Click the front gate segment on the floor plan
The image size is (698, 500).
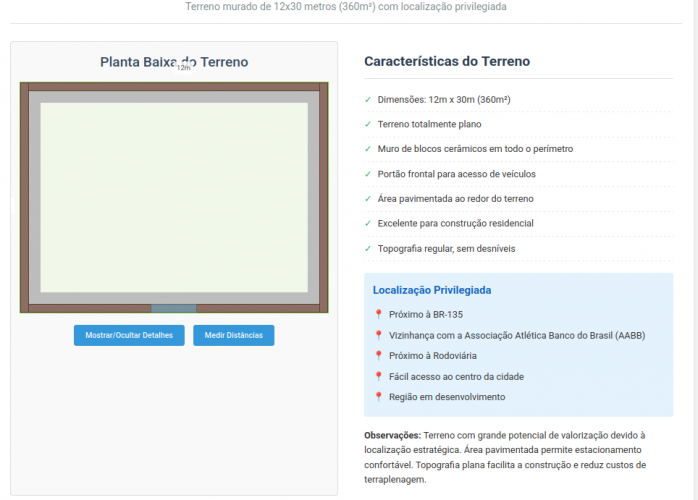pos(174,308)
